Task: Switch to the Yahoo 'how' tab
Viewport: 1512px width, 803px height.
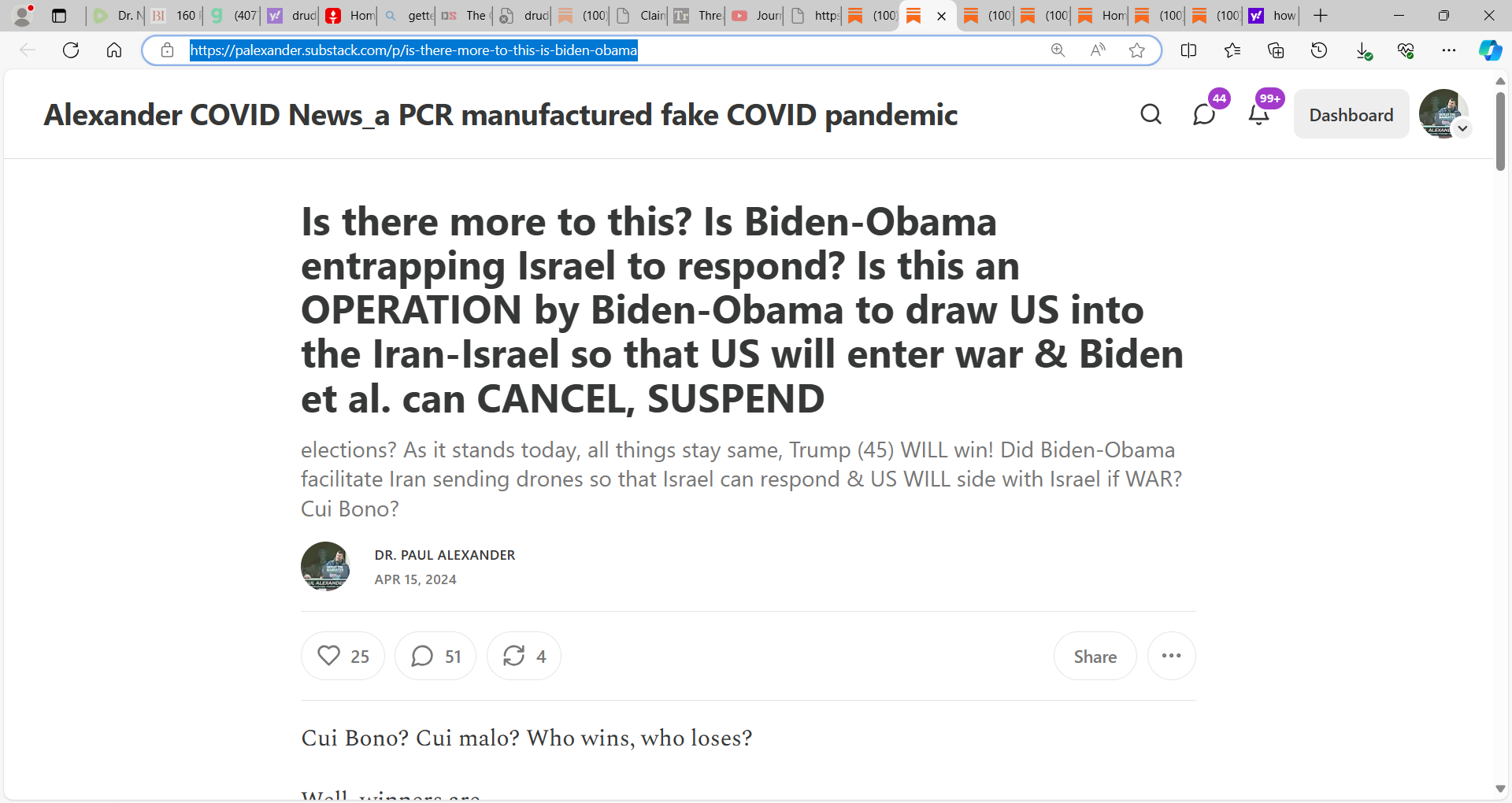Action: coord(1273,16)
